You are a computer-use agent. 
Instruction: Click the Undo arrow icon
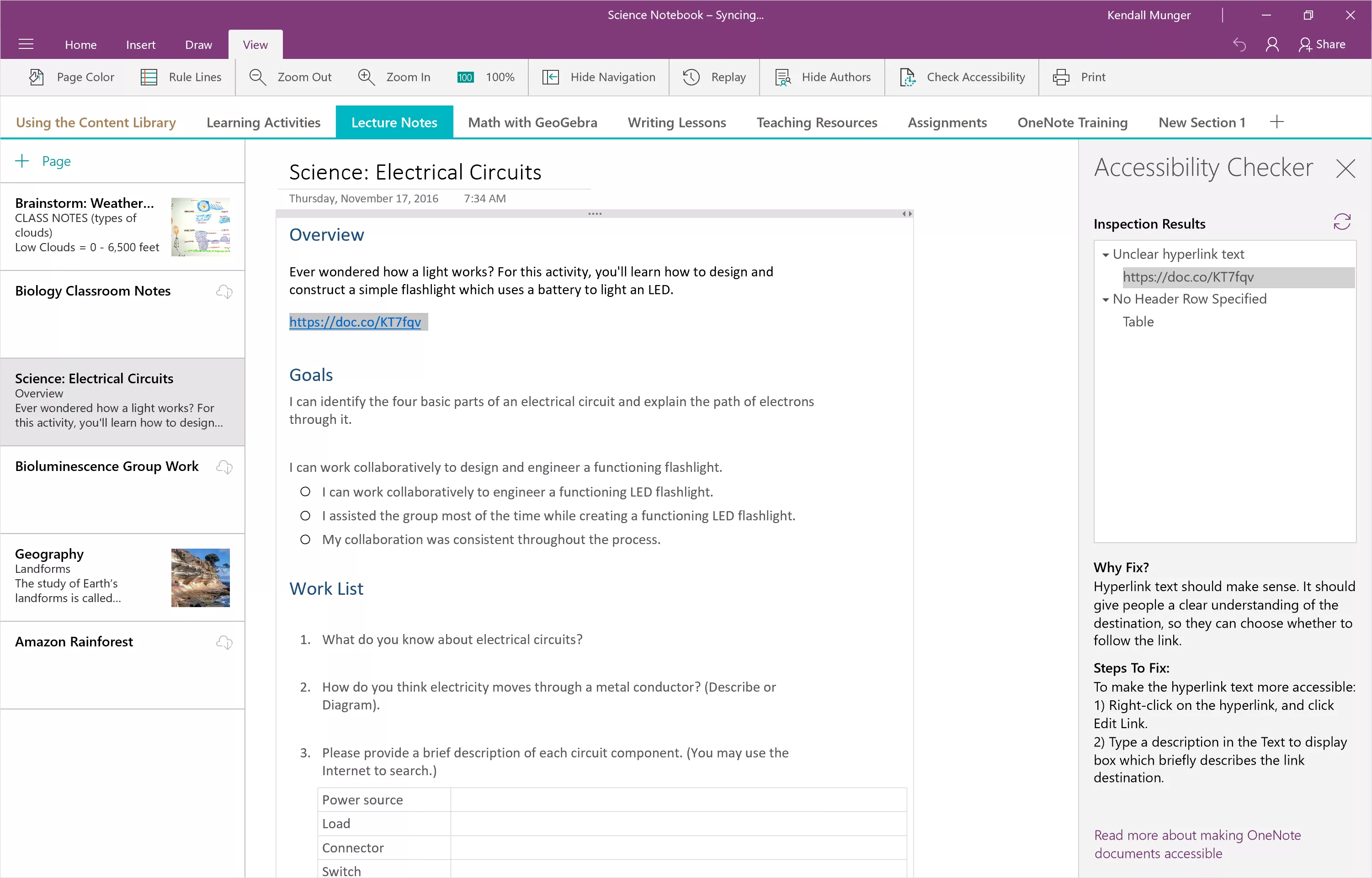tap(1239, 44)
